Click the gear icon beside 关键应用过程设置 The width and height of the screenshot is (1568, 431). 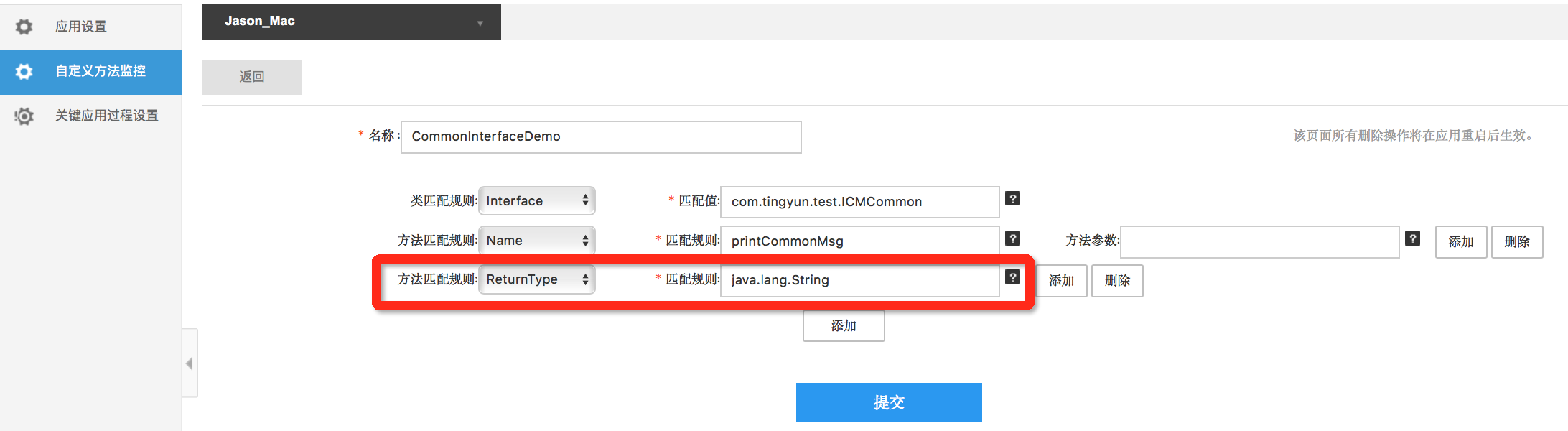24,116
